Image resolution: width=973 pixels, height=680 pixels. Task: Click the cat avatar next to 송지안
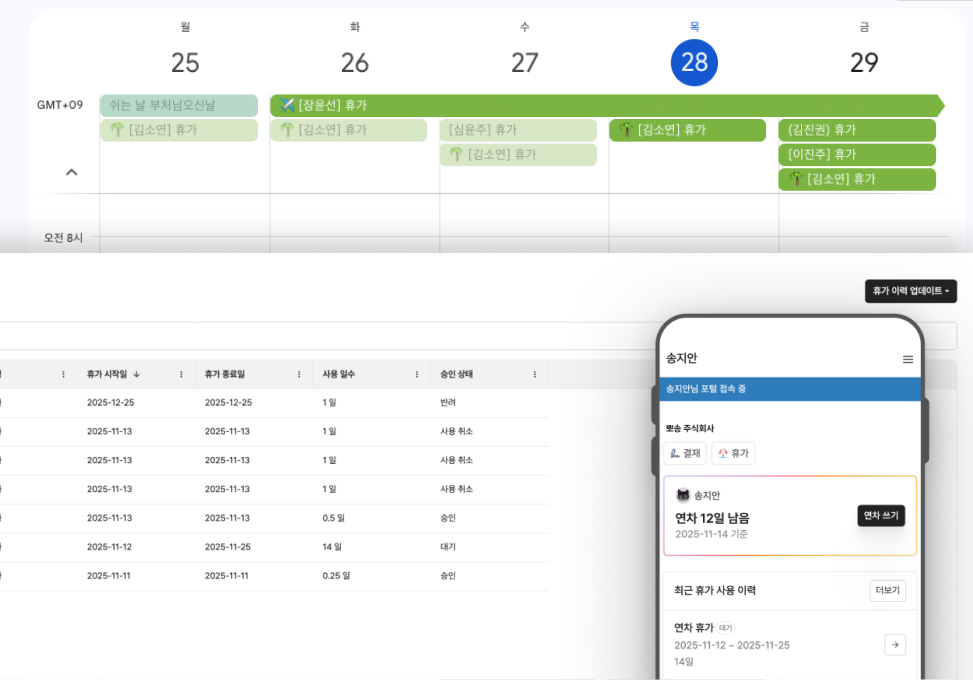pyautogui.click(x=683, y=494)
